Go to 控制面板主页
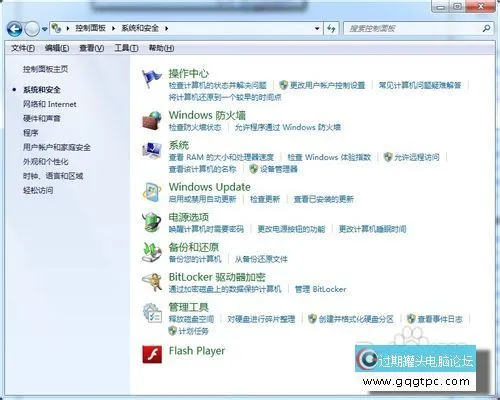500x400 pixels. (45, 69)
